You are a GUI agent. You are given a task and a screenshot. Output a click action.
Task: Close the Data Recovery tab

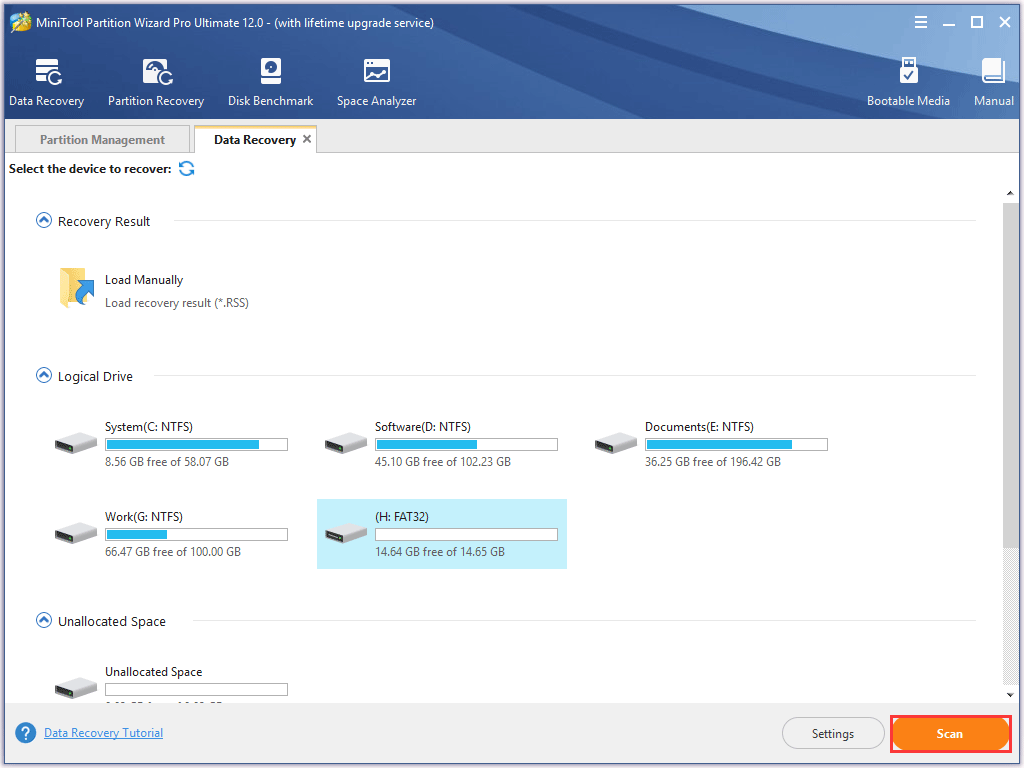coord(307,139)
